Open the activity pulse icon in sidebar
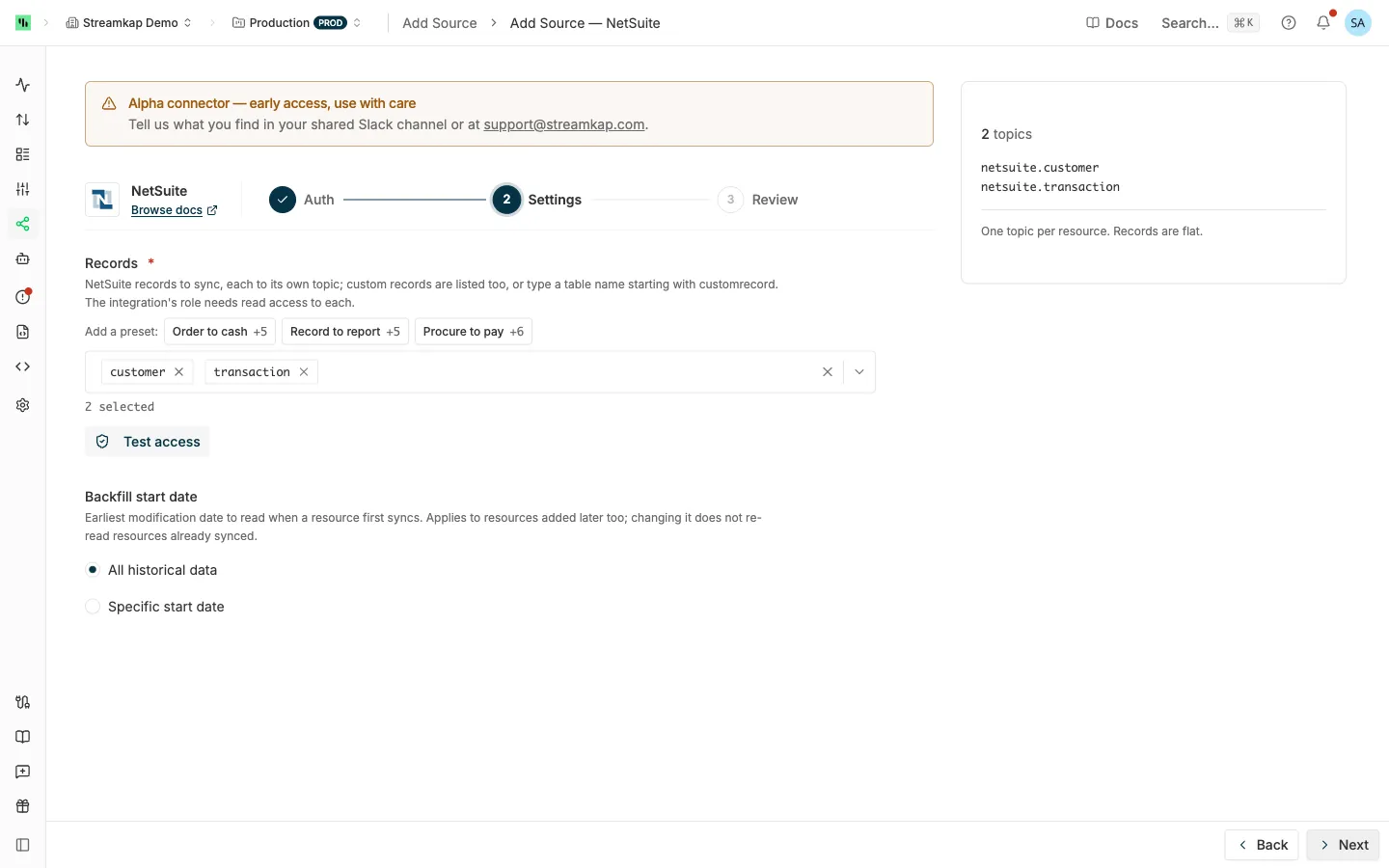The width and height of the screenshot is (1389, 868). (23, 85)
